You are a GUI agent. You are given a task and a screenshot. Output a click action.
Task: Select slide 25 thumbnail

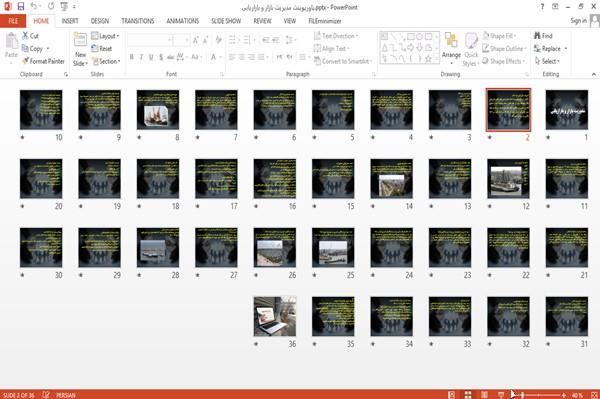coord(333,248)
